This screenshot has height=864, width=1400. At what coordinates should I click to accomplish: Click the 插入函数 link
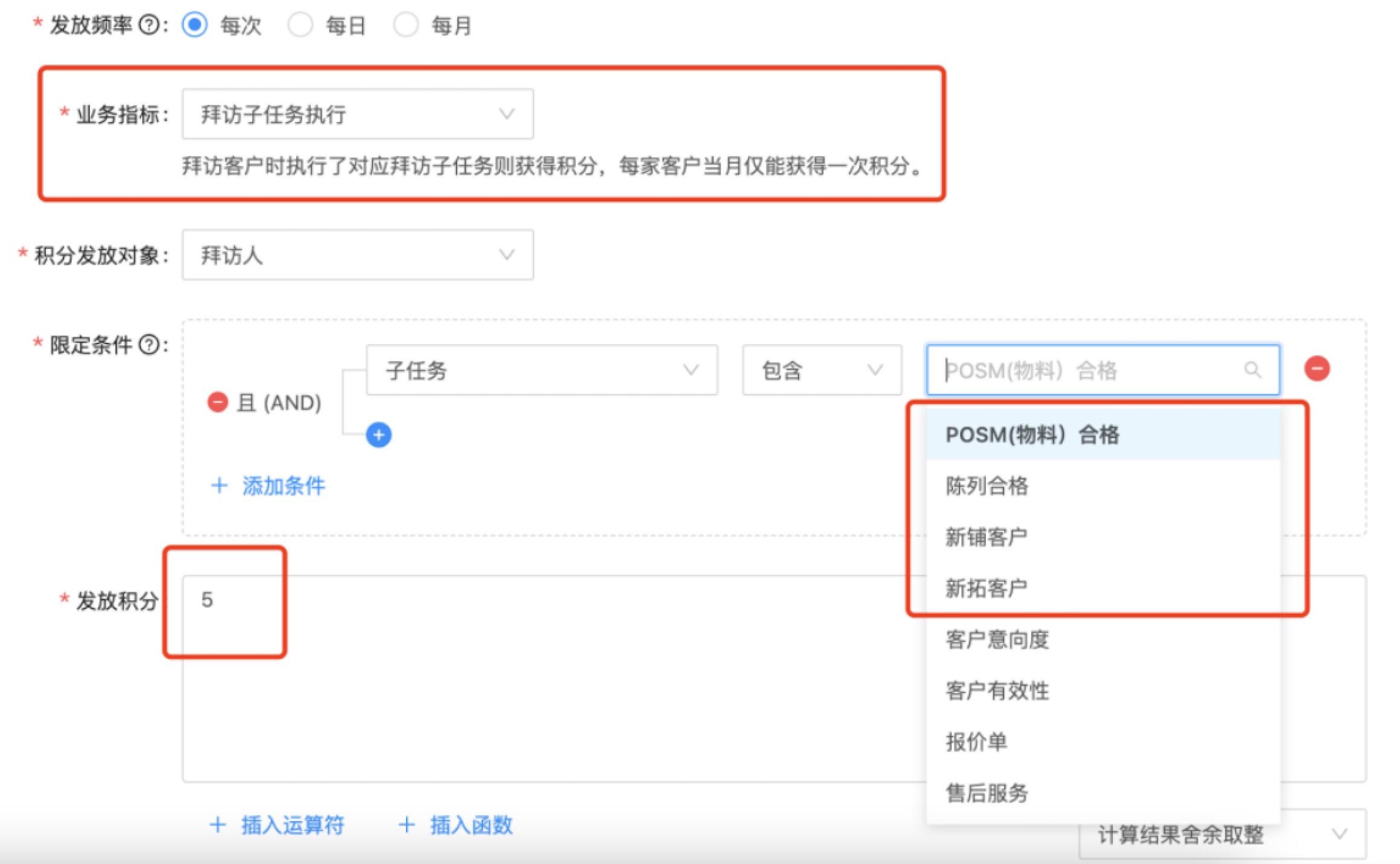click(456, 825)
